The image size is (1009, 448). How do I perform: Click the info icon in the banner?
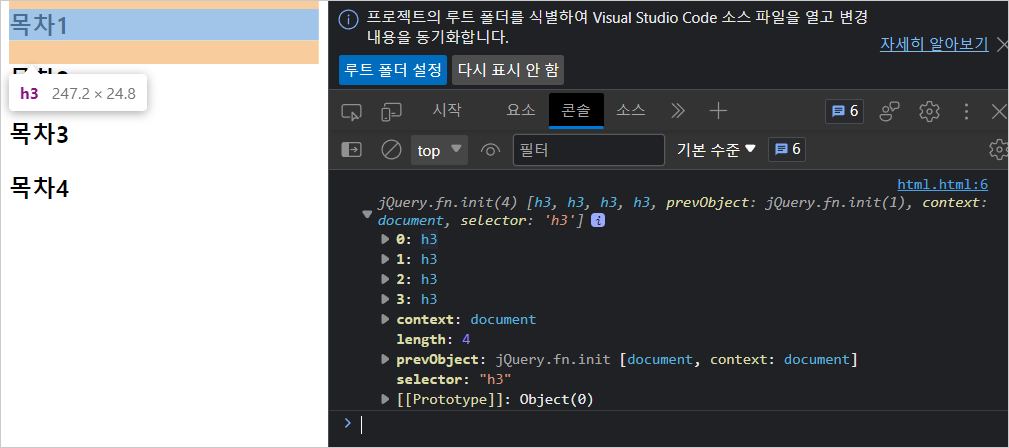(348, 19)
